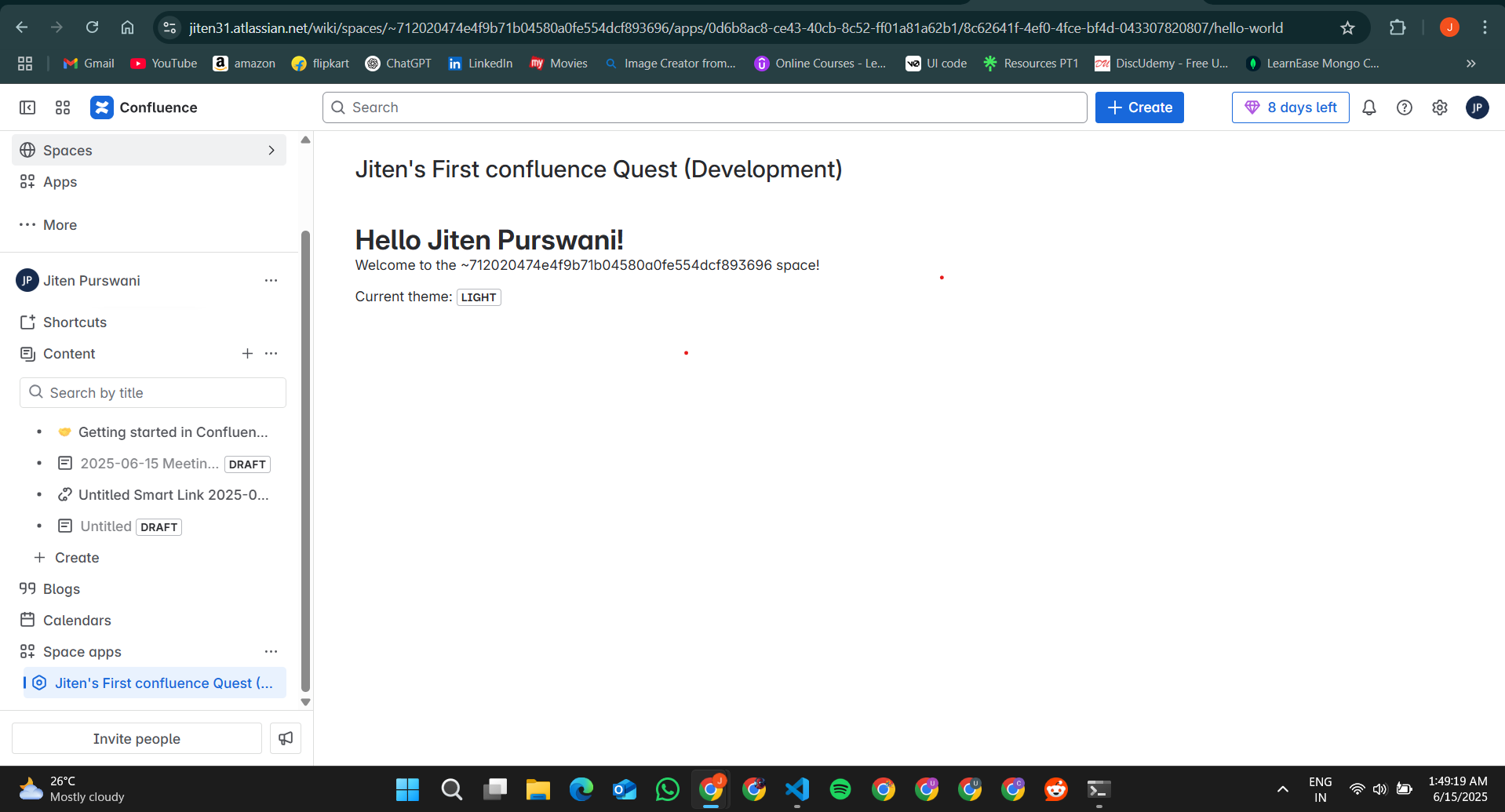Check the 8 days left trial indicator
The width and height of the screenshot is (1505, 812).
click(x=1290, y=107)
